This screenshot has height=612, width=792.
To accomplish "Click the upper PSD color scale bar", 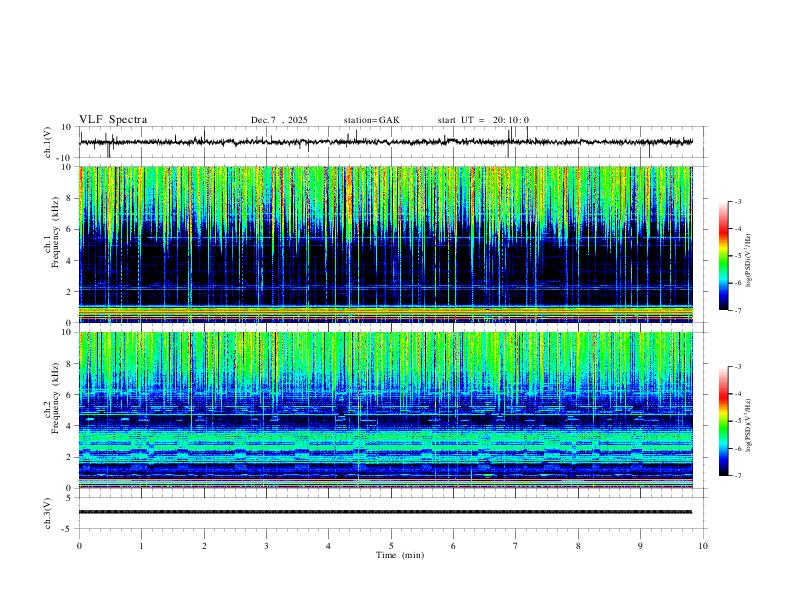I will 723,256.
